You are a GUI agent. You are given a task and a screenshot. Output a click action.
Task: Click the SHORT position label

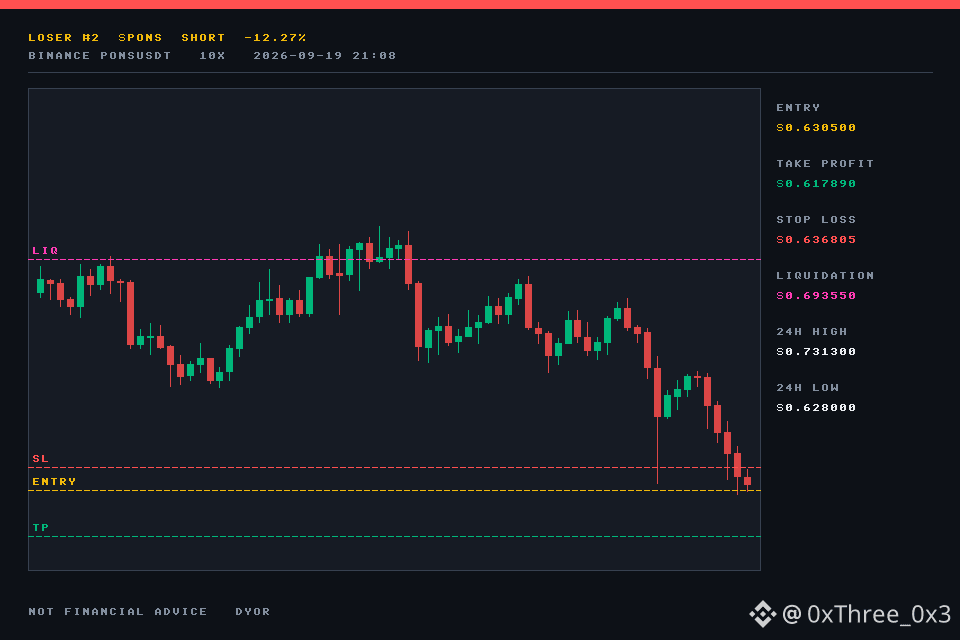pyautogui.click(x=203, y=37)
